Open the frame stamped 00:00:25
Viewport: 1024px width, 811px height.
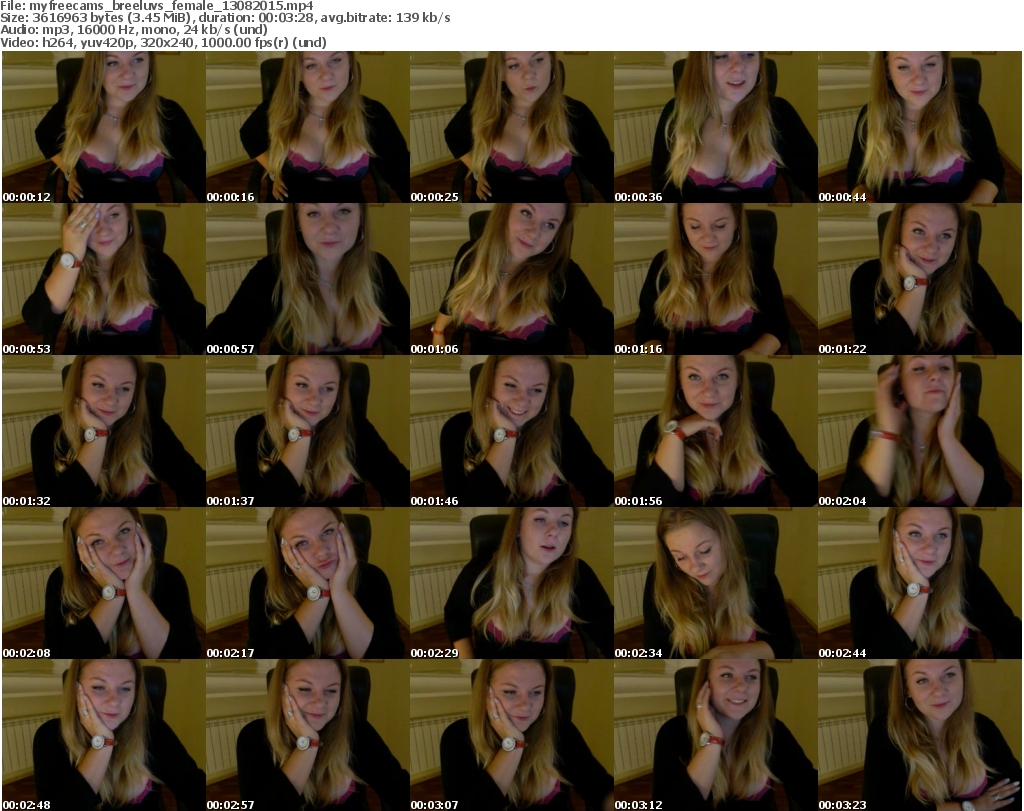coord(511,127)
